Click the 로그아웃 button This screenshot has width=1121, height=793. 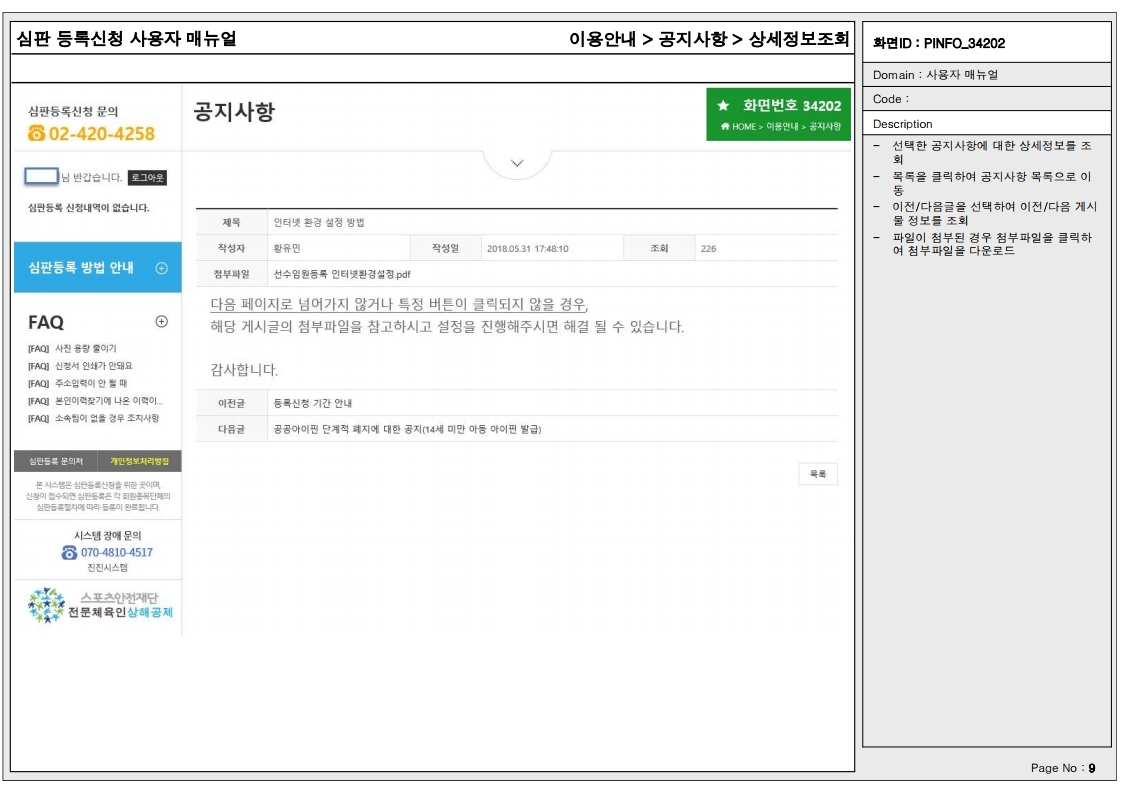pos(148,178)
